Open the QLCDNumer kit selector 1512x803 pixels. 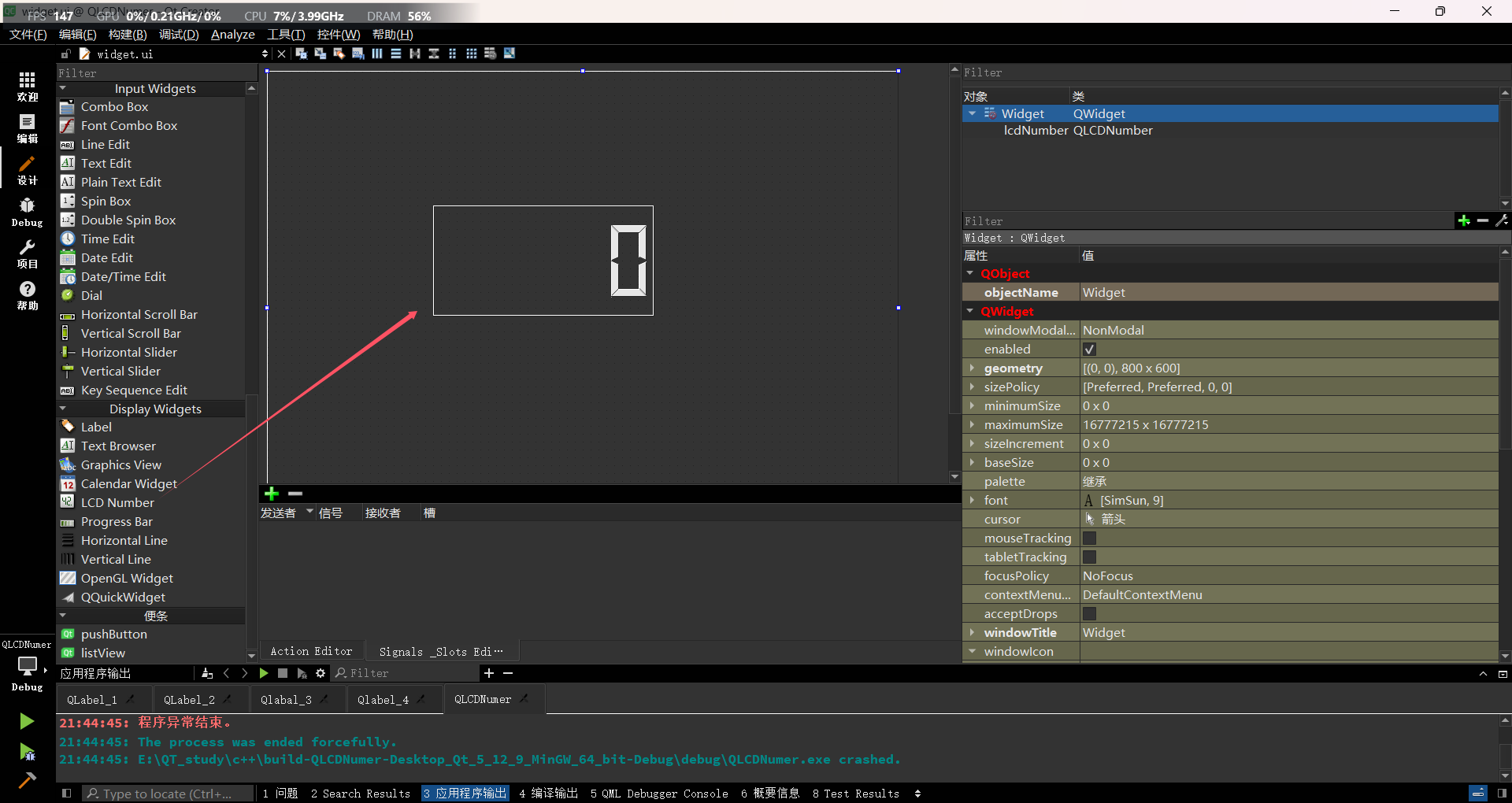27,665
